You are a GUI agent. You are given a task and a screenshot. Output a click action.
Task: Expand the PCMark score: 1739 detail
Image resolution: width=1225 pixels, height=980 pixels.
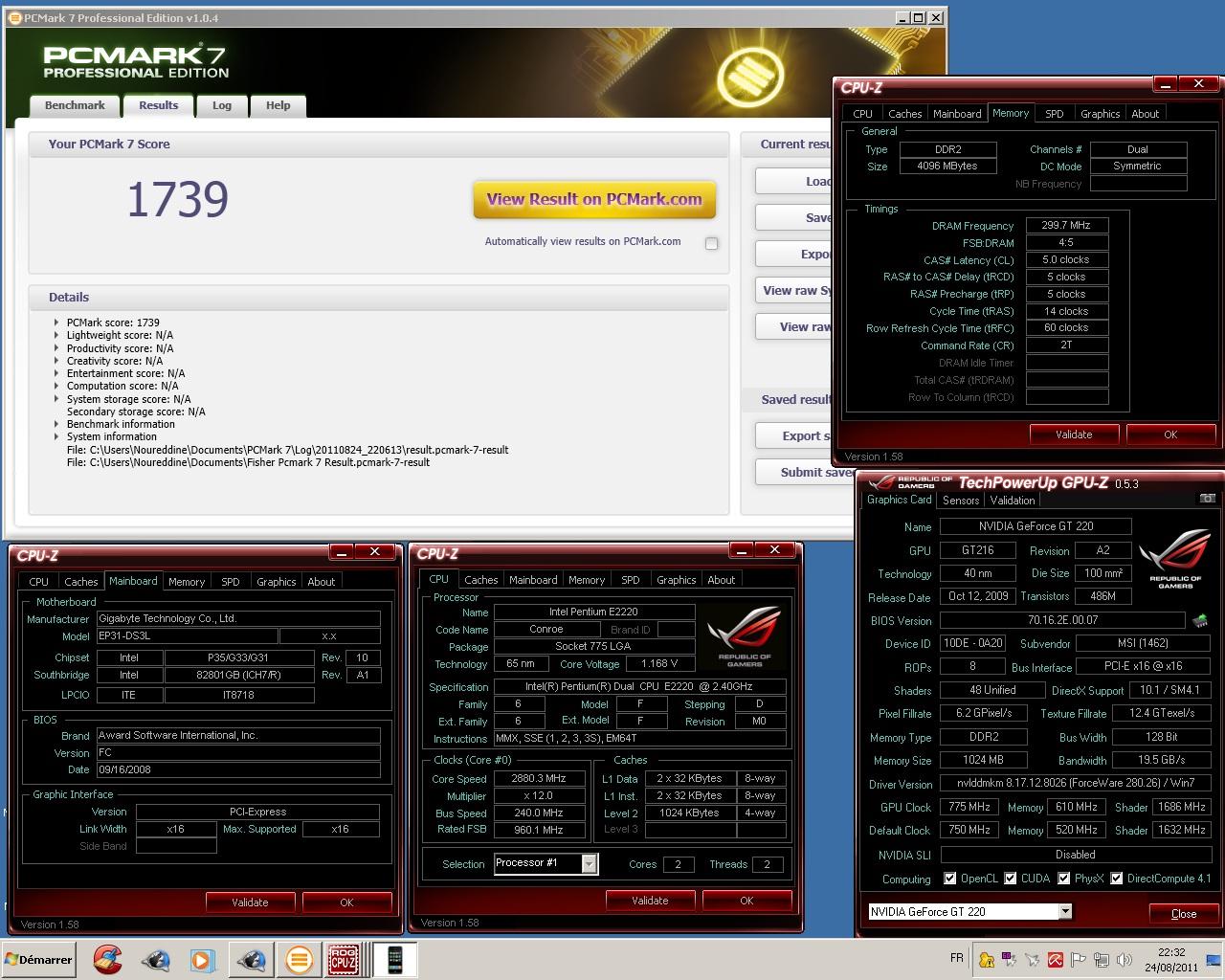(x=56, y=323)
